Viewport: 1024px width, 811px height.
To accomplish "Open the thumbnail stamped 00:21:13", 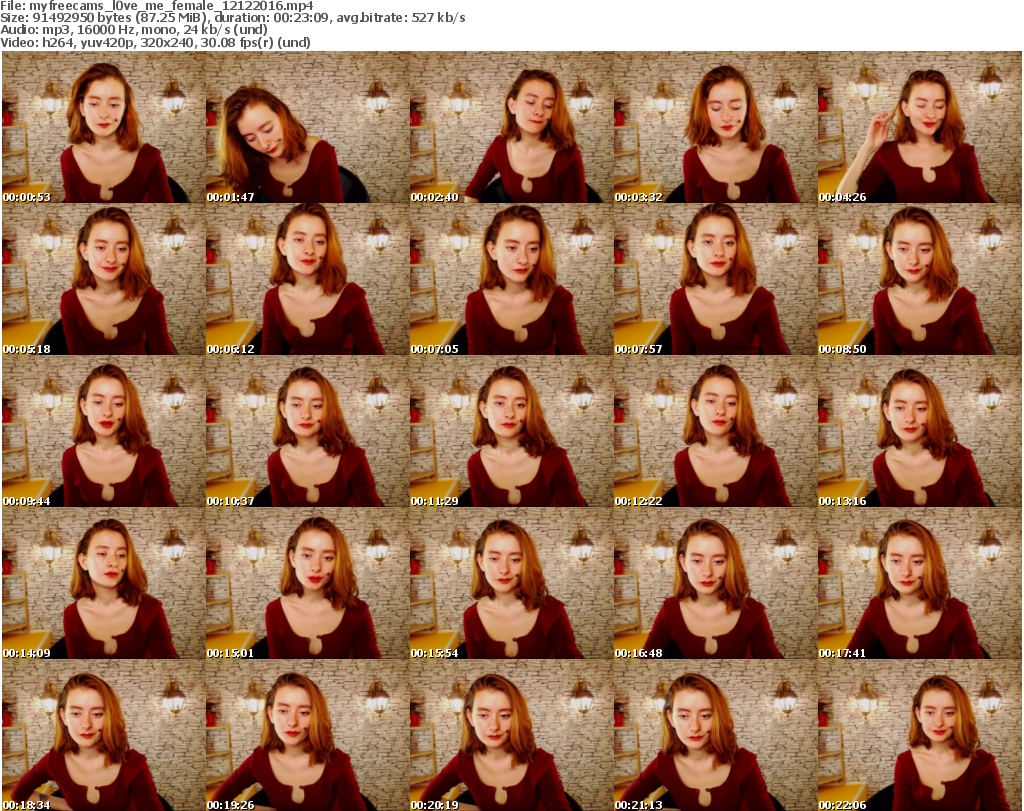I will [716, 735].
